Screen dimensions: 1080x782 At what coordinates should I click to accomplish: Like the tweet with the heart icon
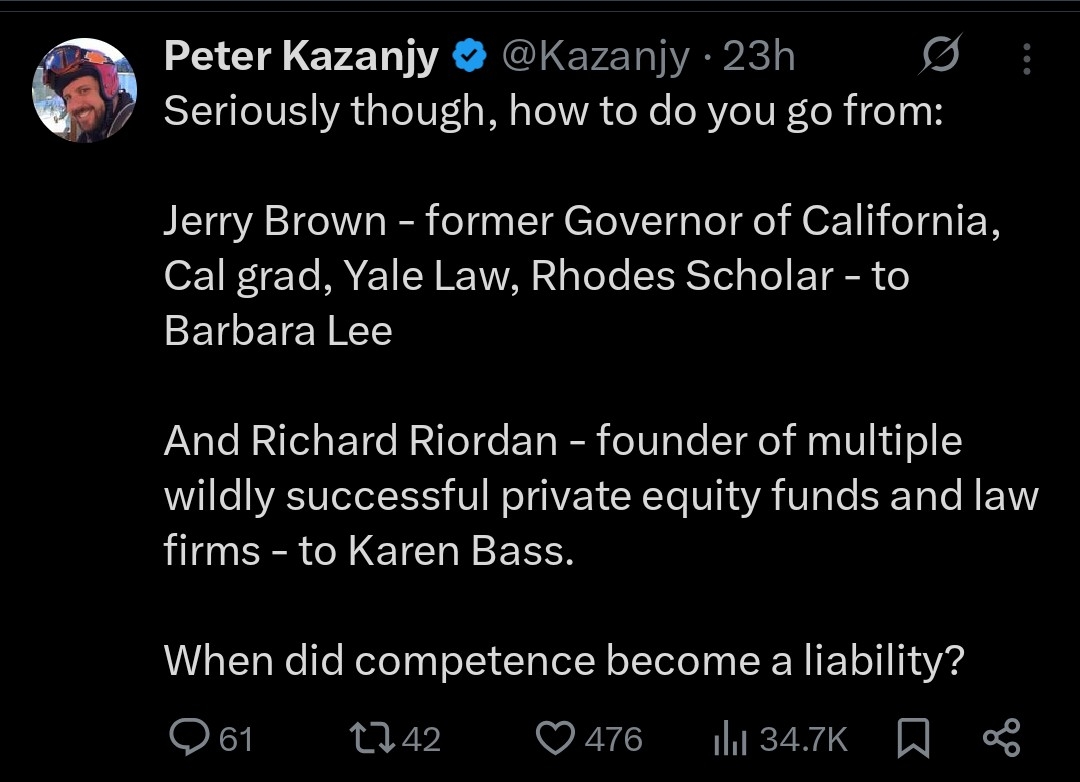coord(553,739)
